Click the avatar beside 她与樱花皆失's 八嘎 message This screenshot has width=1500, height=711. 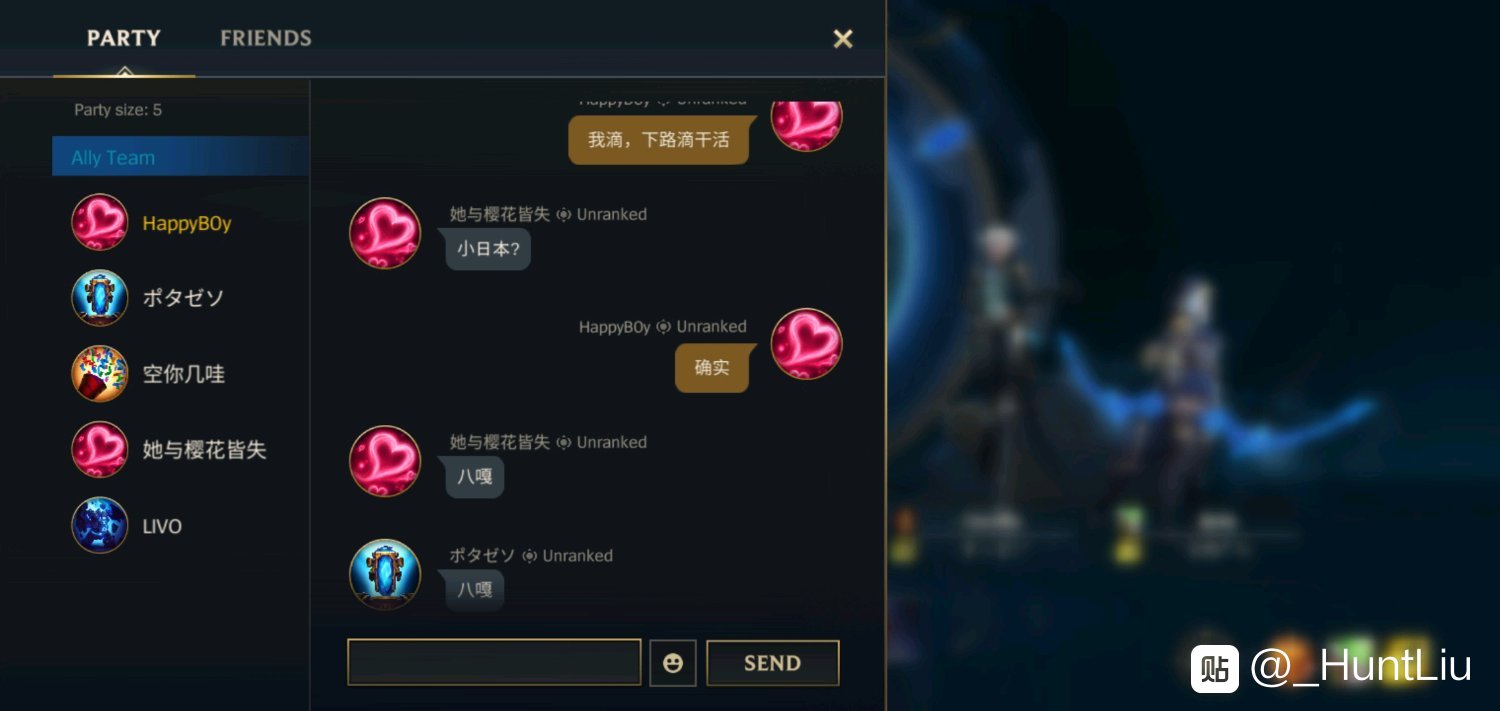(x=385, y=461)
